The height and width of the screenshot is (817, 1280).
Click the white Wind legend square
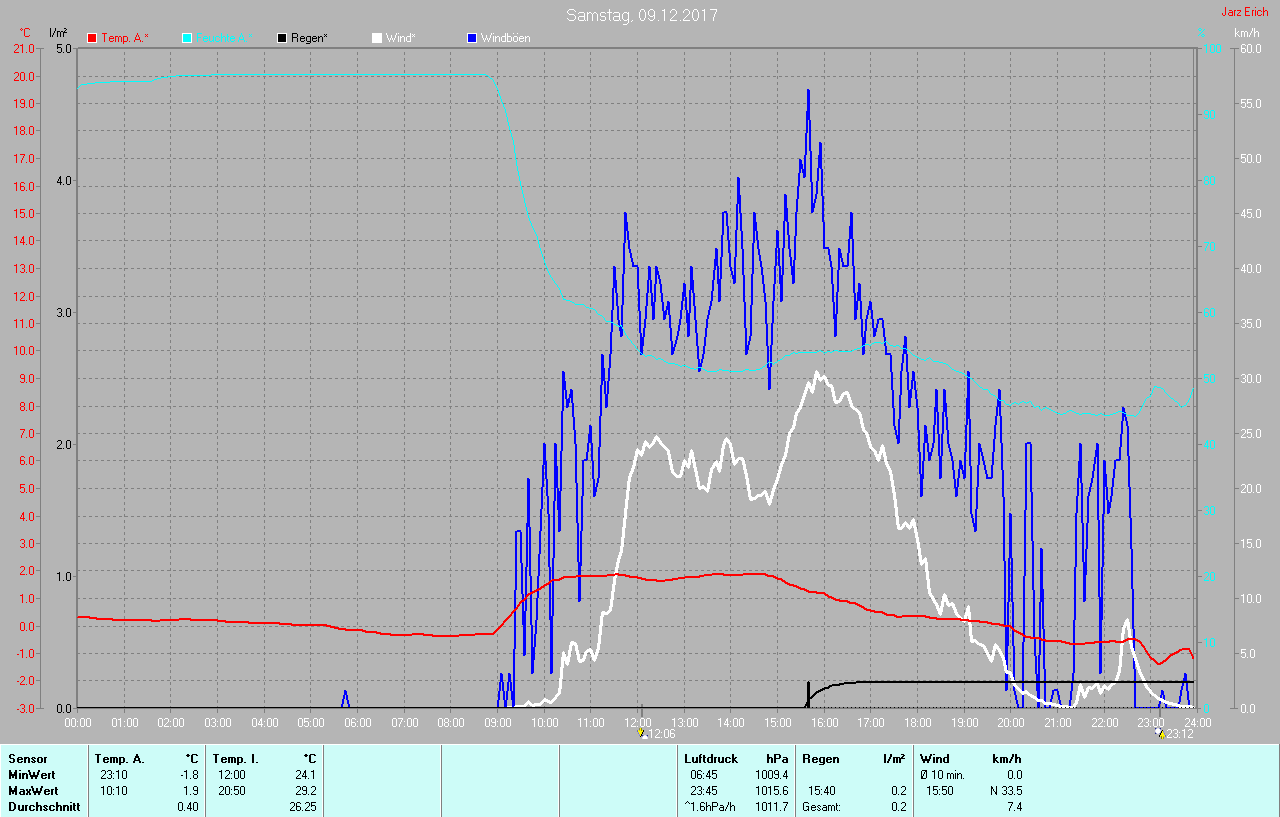pyautogui.click(x=377, y=38)
